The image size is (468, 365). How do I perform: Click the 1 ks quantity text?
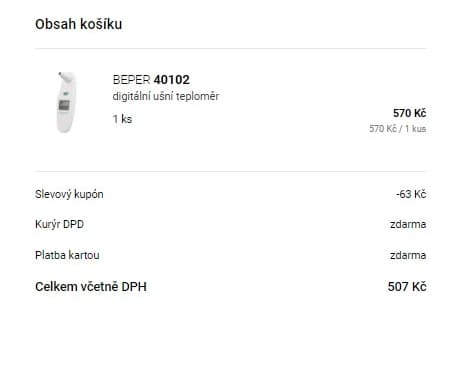coord(122,119)
